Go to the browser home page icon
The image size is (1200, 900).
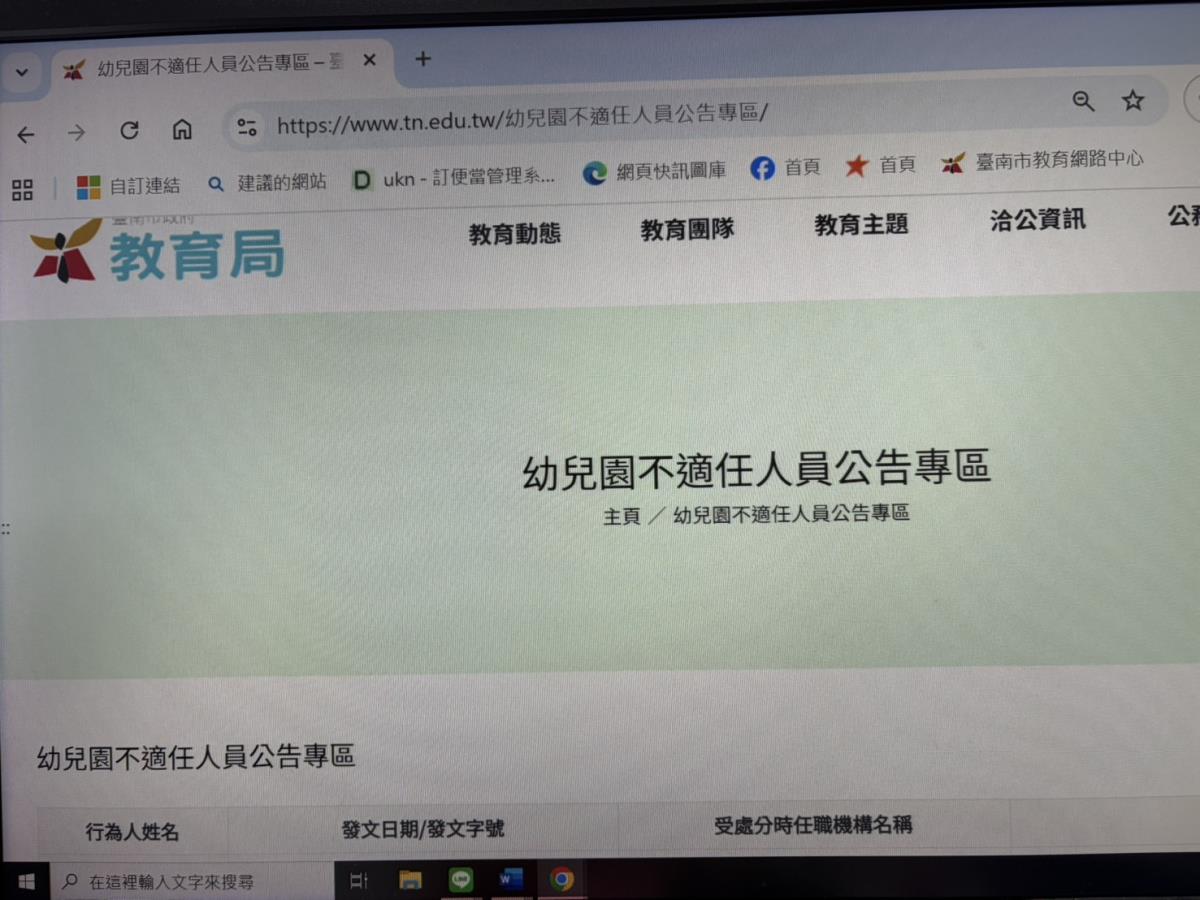[x=182, y=130]
